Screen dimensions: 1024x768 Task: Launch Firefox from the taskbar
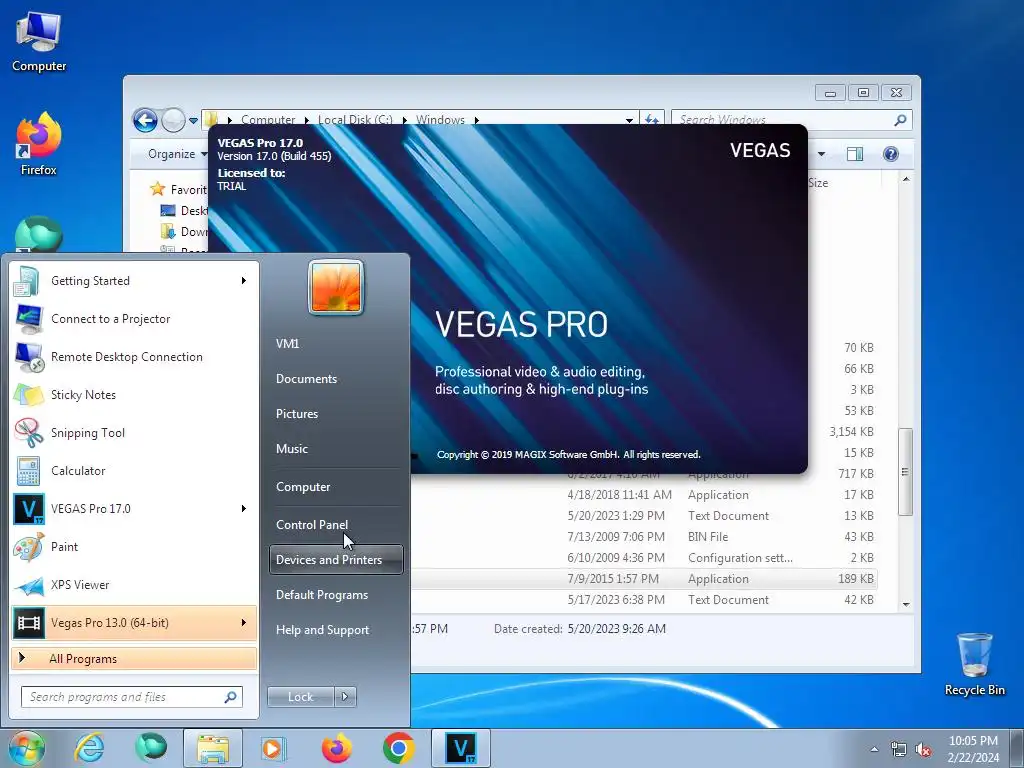click(x=337, y=749)
